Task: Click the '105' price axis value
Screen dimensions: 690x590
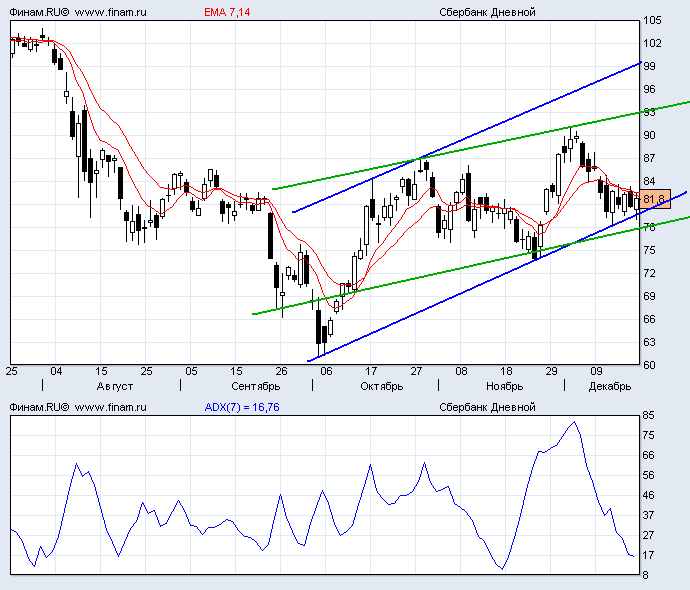Action: [x=652, y=20]
